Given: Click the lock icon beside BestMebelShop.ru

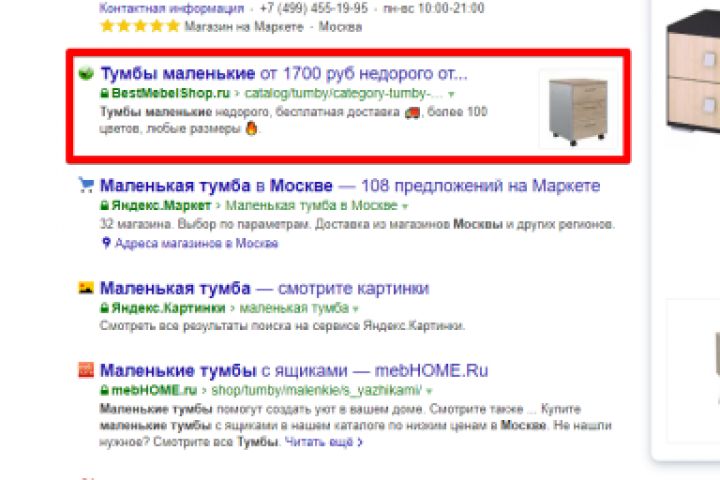Looking at the screenshot, I should [x=105, y=93].
